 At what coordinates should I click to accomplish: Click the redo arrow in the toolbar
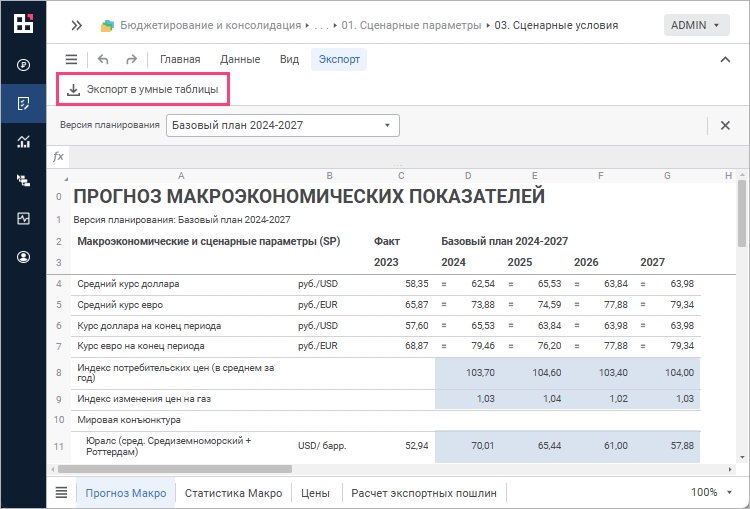131,59
